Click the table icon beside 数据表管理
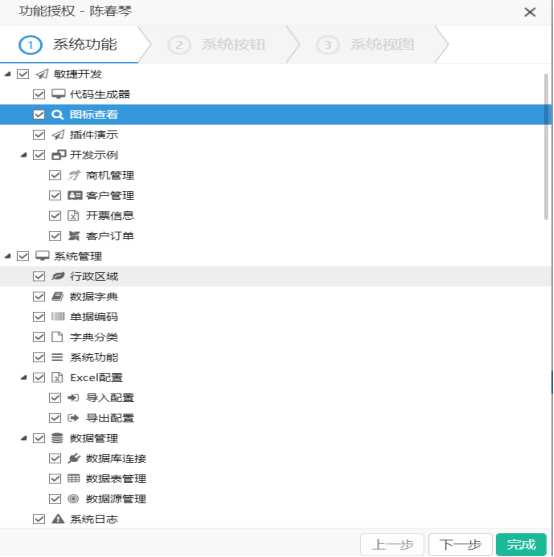 click(x=74, y=479)
